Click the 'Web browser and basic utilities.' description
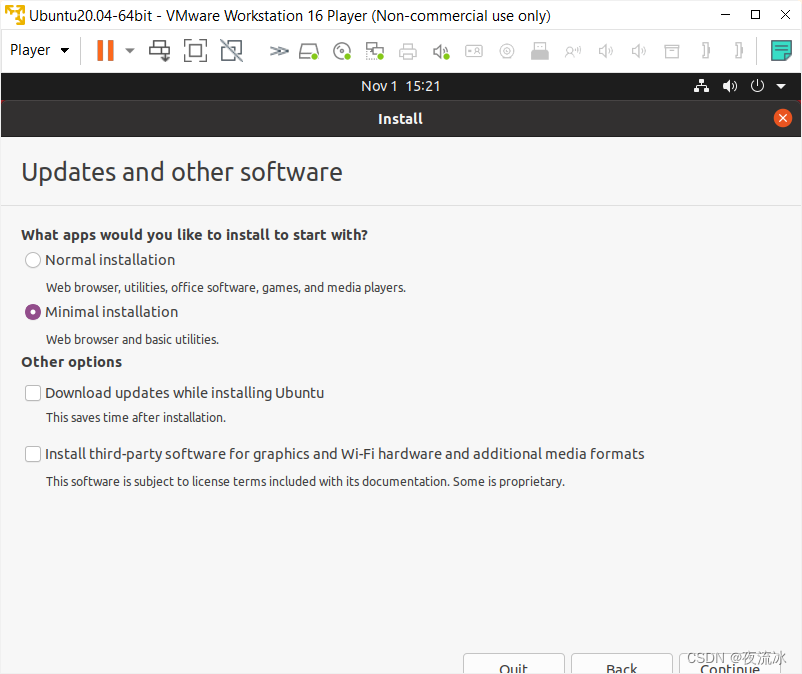 pyautogui.click(x=132, y=340)
